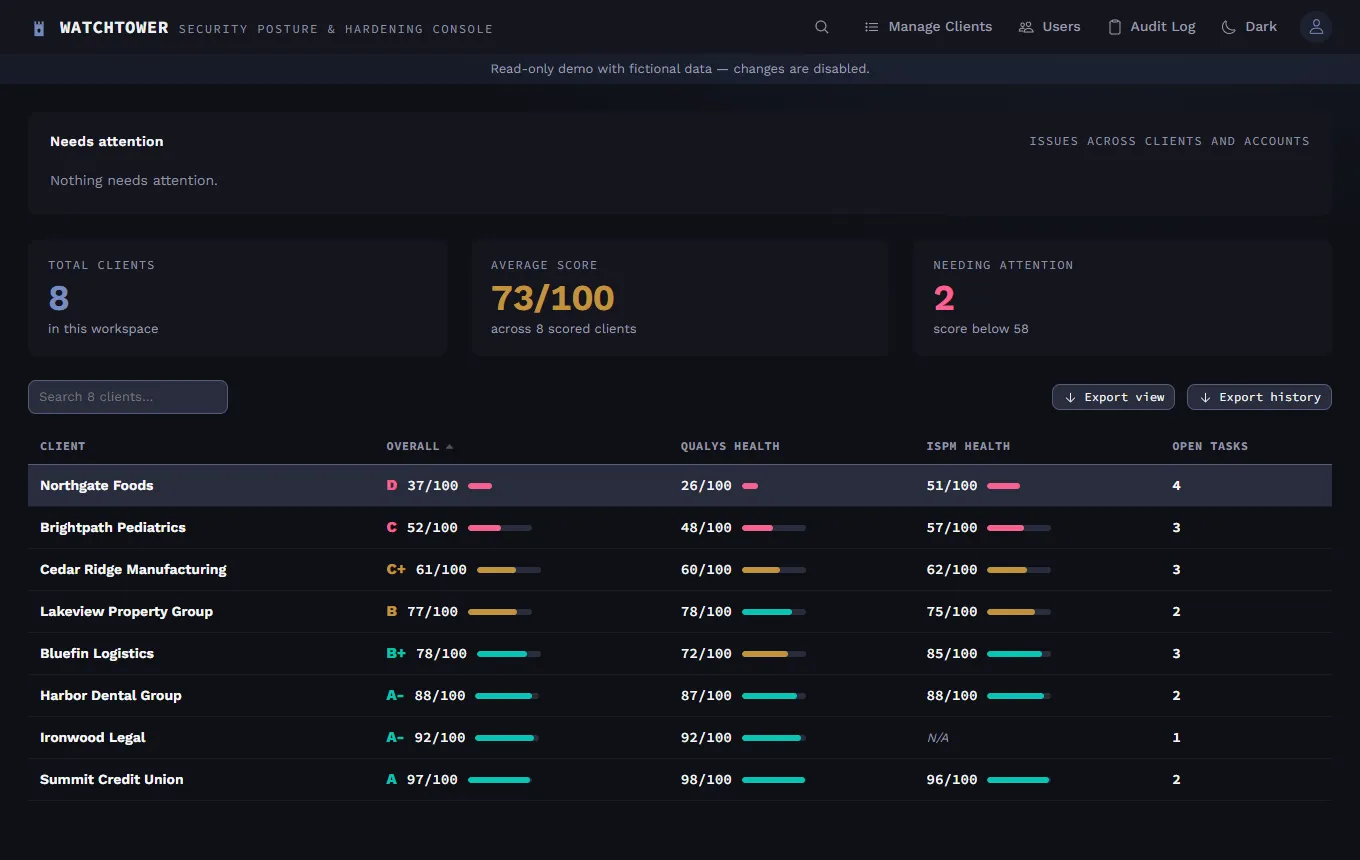Click Harbor Dental Group 88/100 ISPM score
Screen dimensions: 1360x860
(952, 696)
